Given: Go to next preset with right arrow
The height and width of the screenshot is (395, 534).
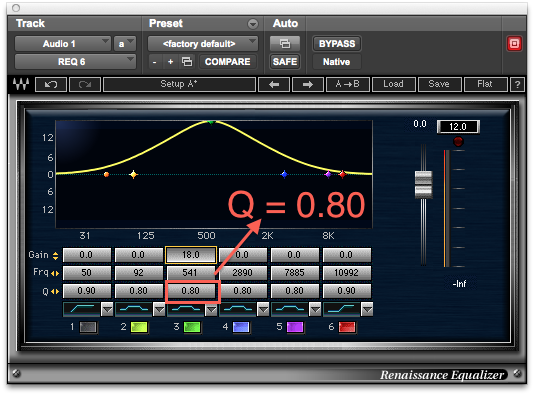Looking at the screenshot, I should point(308,84).
